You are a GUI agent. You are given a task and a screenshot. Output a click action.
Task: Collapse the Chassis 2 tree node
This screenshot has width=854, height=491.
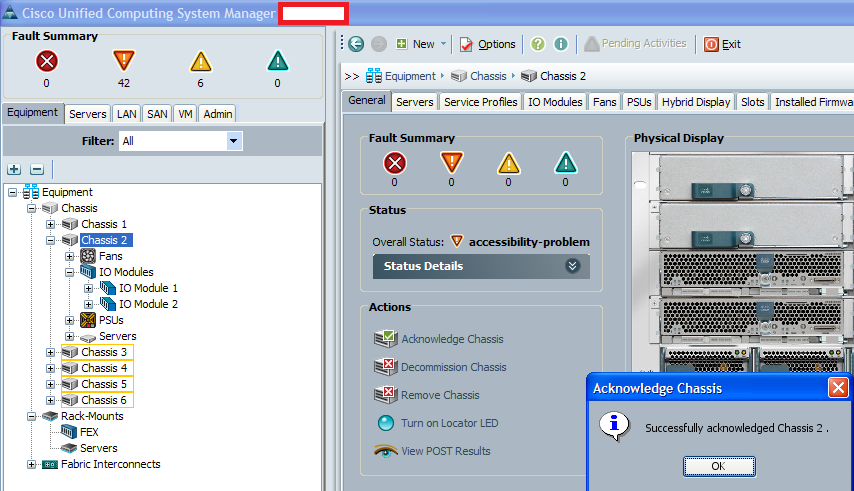pos(50,240)
